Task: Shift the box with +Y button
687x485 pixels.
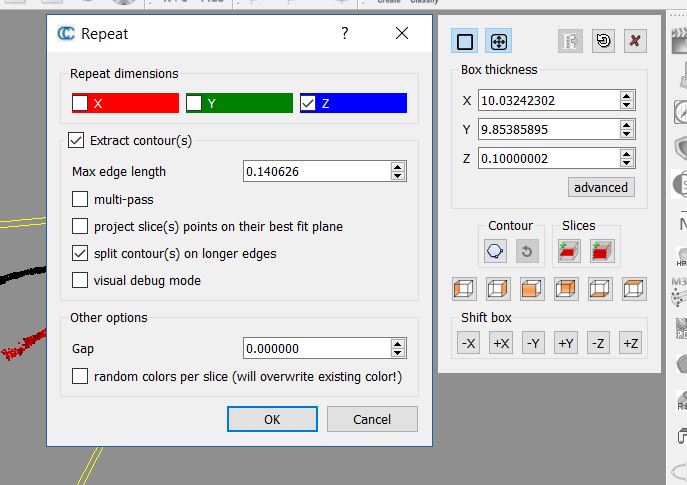Action: tap(566, 343)
